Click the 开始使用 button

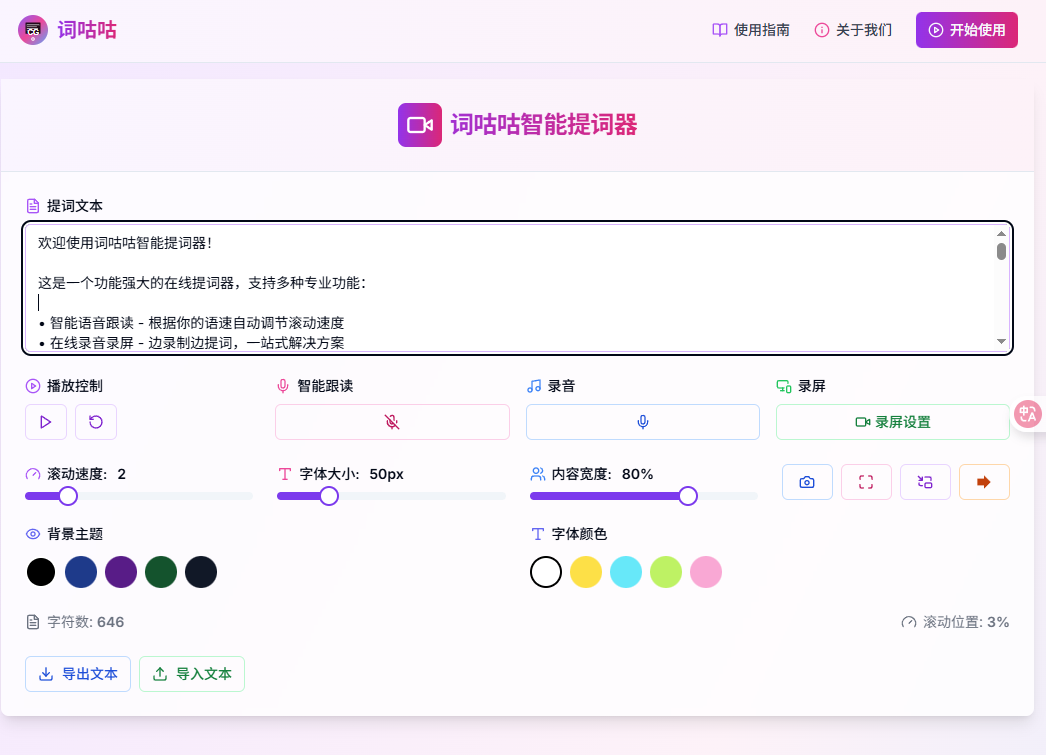[x=966, y=30]
